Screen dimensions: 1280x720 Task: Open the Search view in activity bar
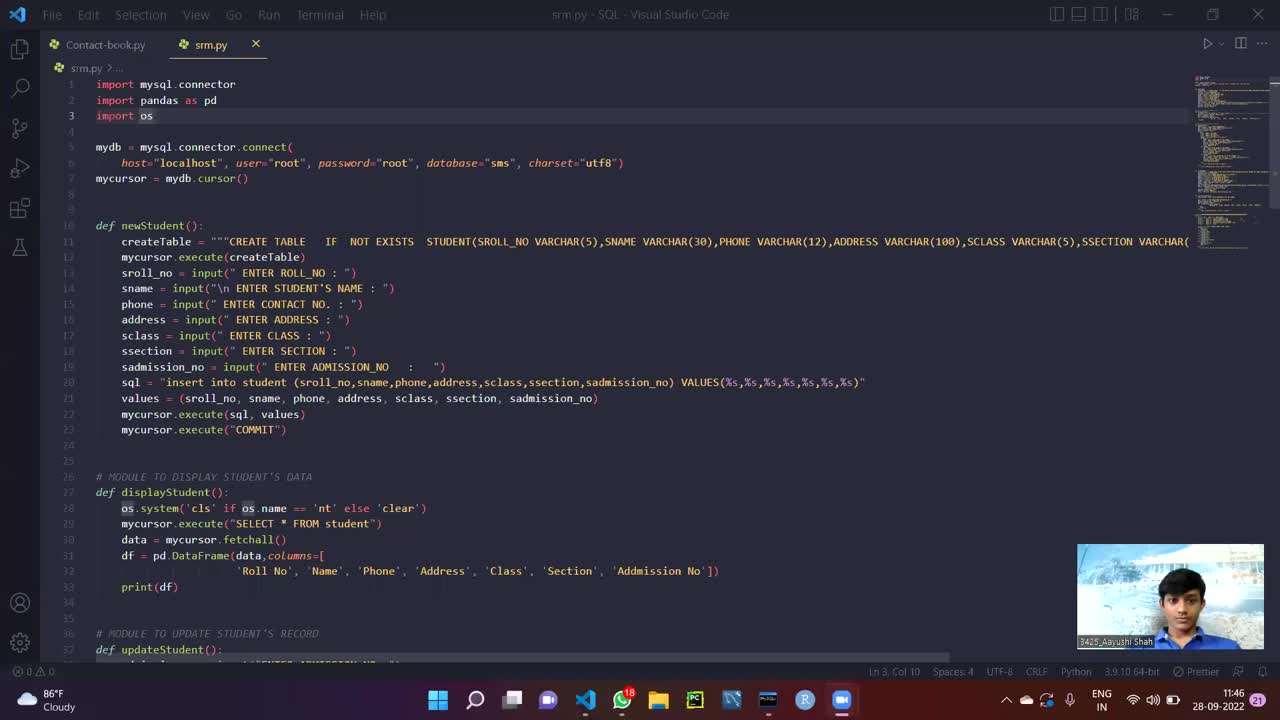pos(19,89)
